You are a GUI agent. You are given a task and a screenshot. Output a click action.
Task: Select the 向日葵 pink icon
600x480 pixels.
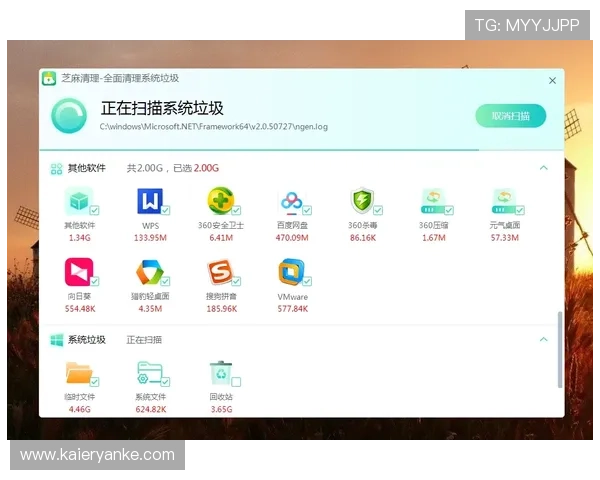(79, 272)
